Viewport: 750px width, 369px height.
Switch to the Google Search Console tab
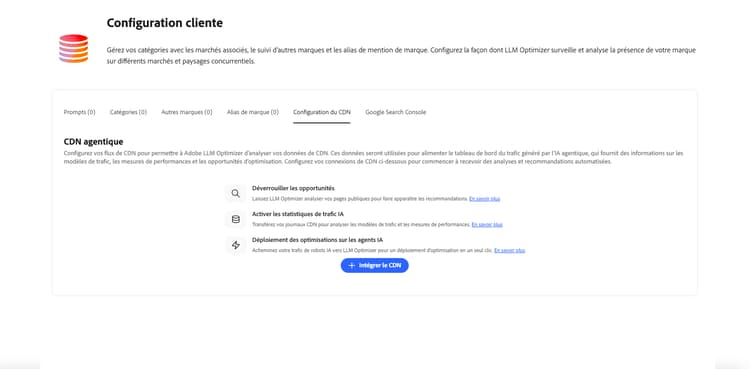[396, 112]
